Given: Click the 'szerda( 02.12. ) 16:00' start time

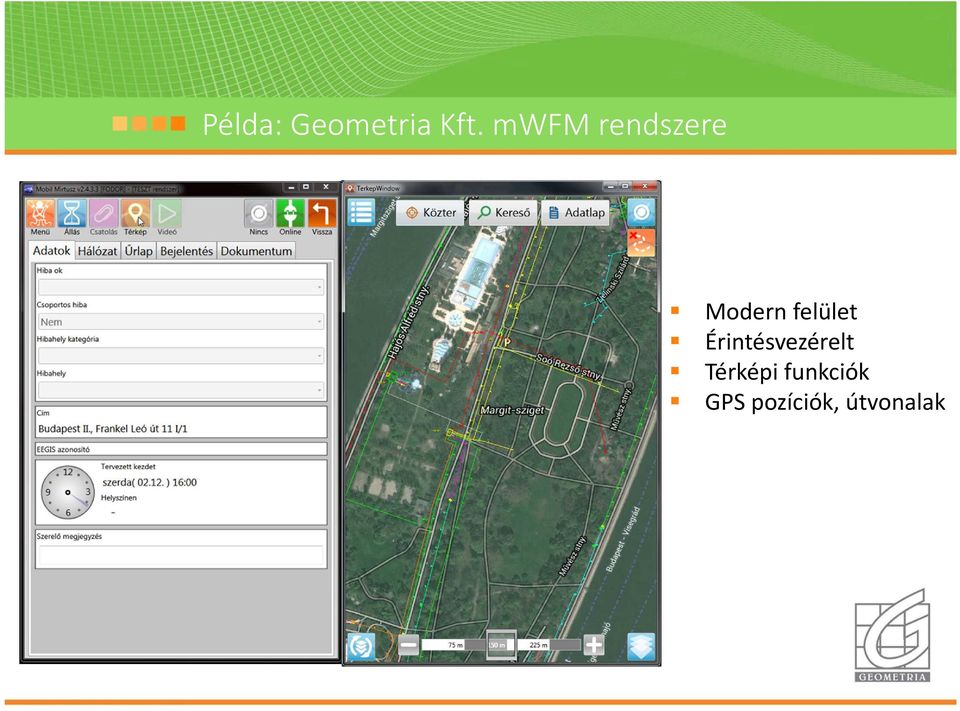Looking at the screenshot, I should (149, 483).
